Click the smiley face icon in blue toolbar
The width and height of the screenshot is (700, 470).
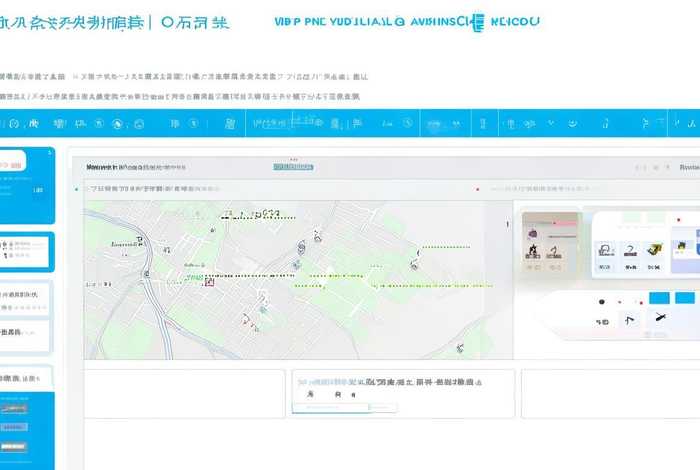pos(572,124)
